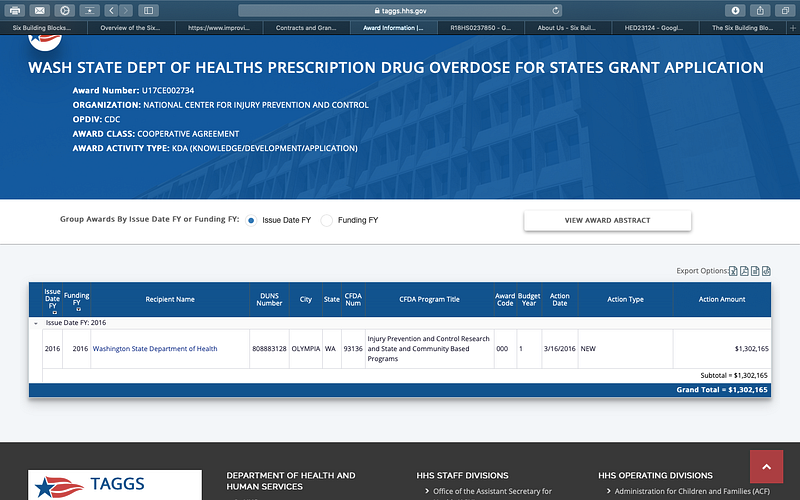Open the Downloads arrow button
This screenshot has height=500, width=800.
point(735,10)
